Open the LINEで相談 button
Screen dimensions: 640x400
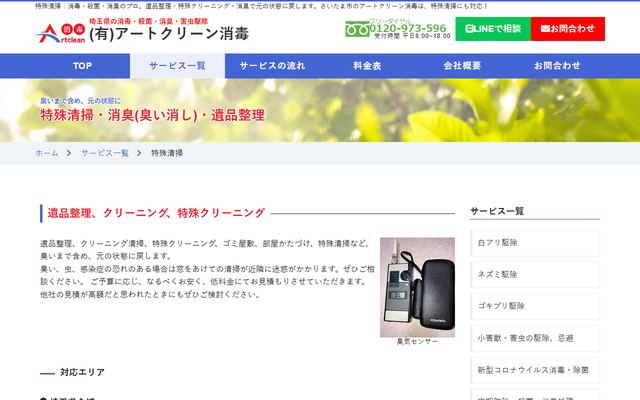pos(493,29)
